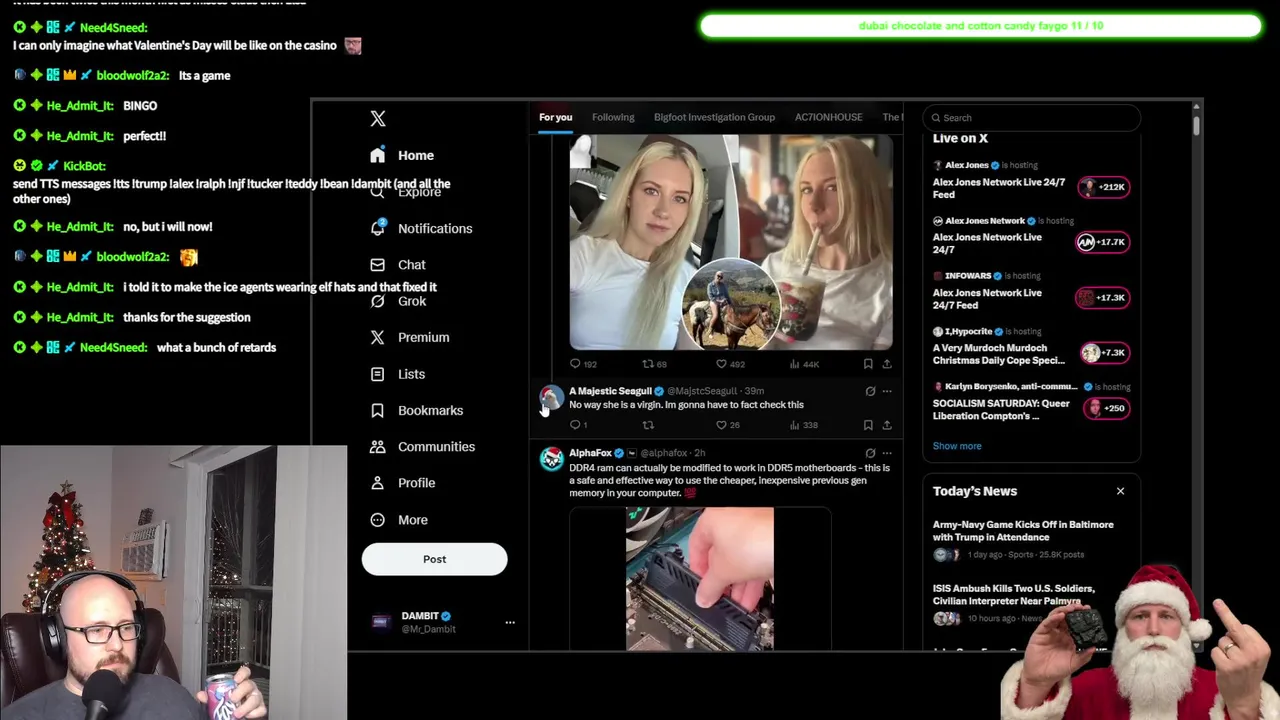
Task: Repost the photo post with 68 reposts
Action: [654, 364]
